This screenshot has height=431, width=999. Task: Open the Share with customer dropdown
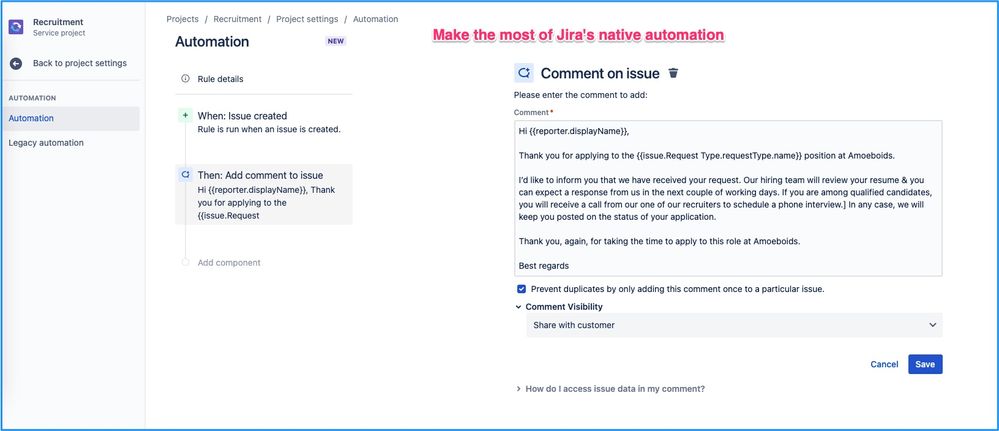734,325
